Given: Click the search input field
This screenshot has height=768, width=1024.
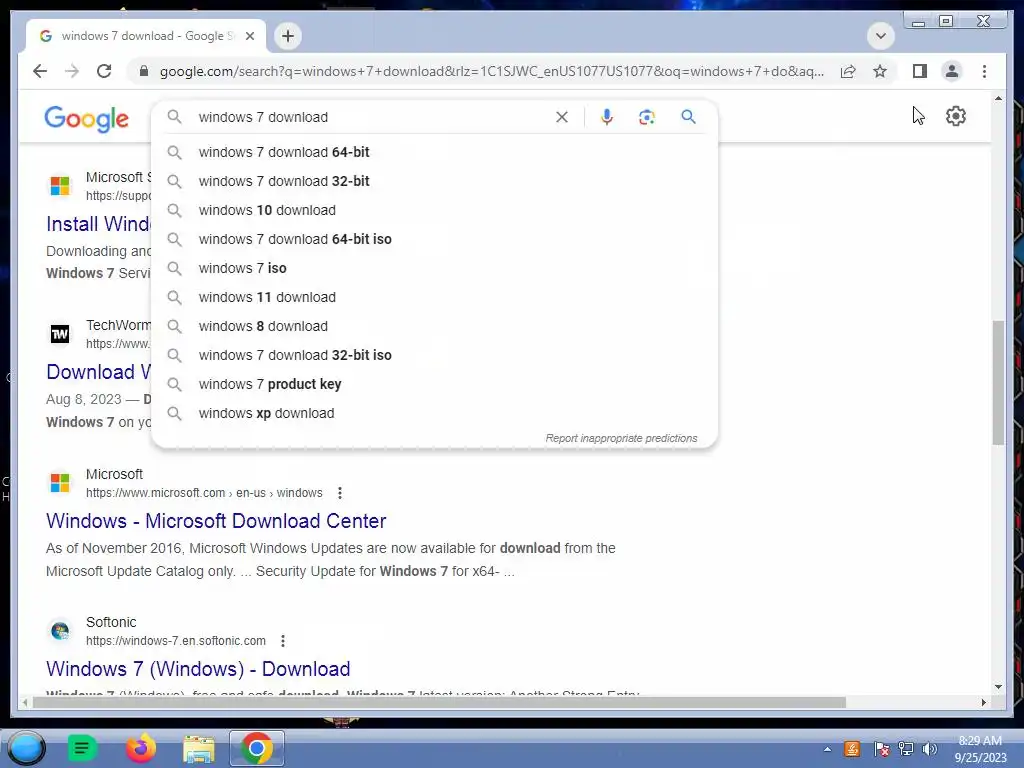Looking at the screenshot, I should click(x=372, y=117).
